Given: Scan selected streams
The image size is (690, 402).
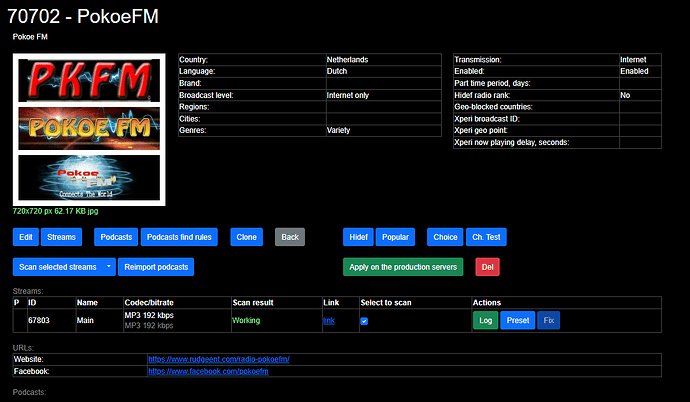Looking at the screenshot, I should (57, 267).
